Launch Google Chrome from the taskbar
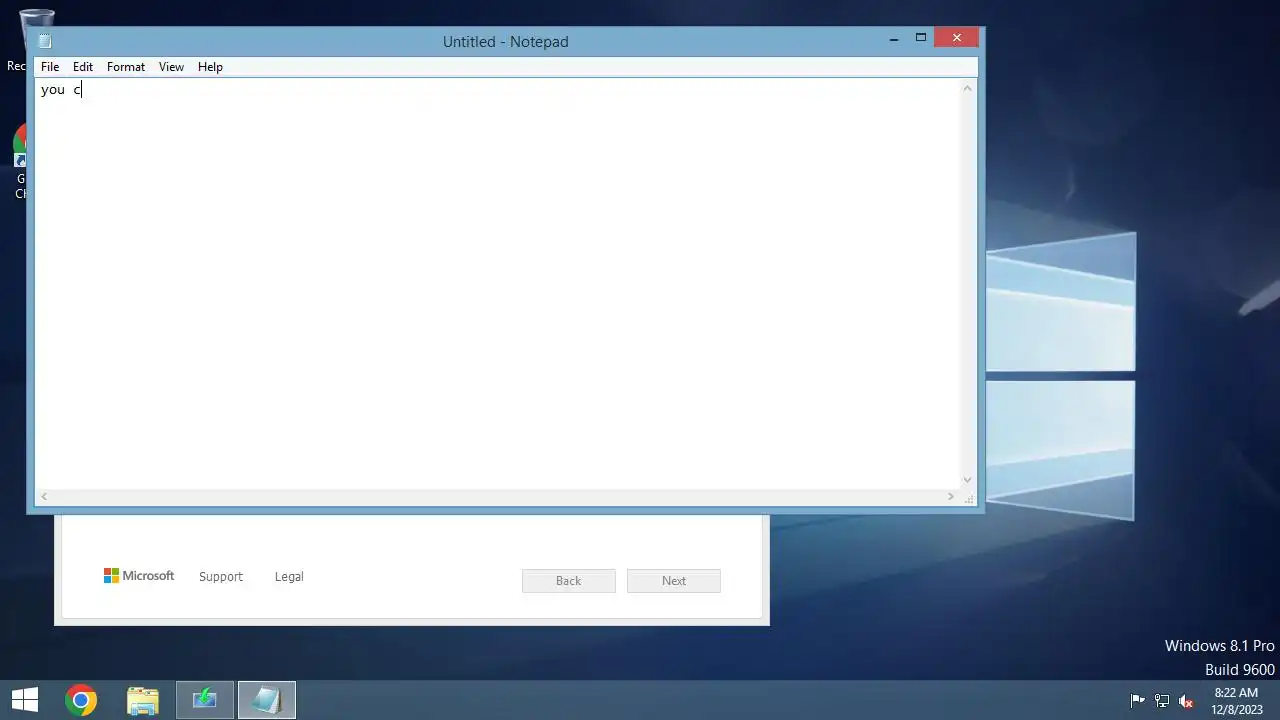 (82, 700)
